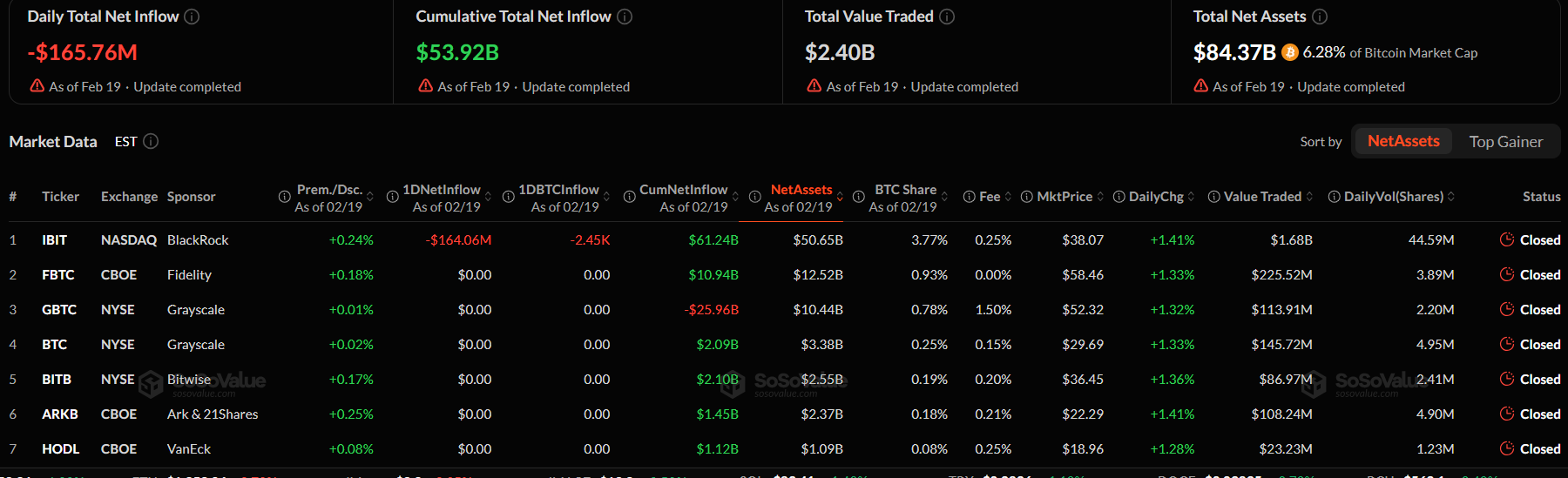1568x478 pixels.
Task: Click warning triangle under $53.92B
Action: point(426,86)
